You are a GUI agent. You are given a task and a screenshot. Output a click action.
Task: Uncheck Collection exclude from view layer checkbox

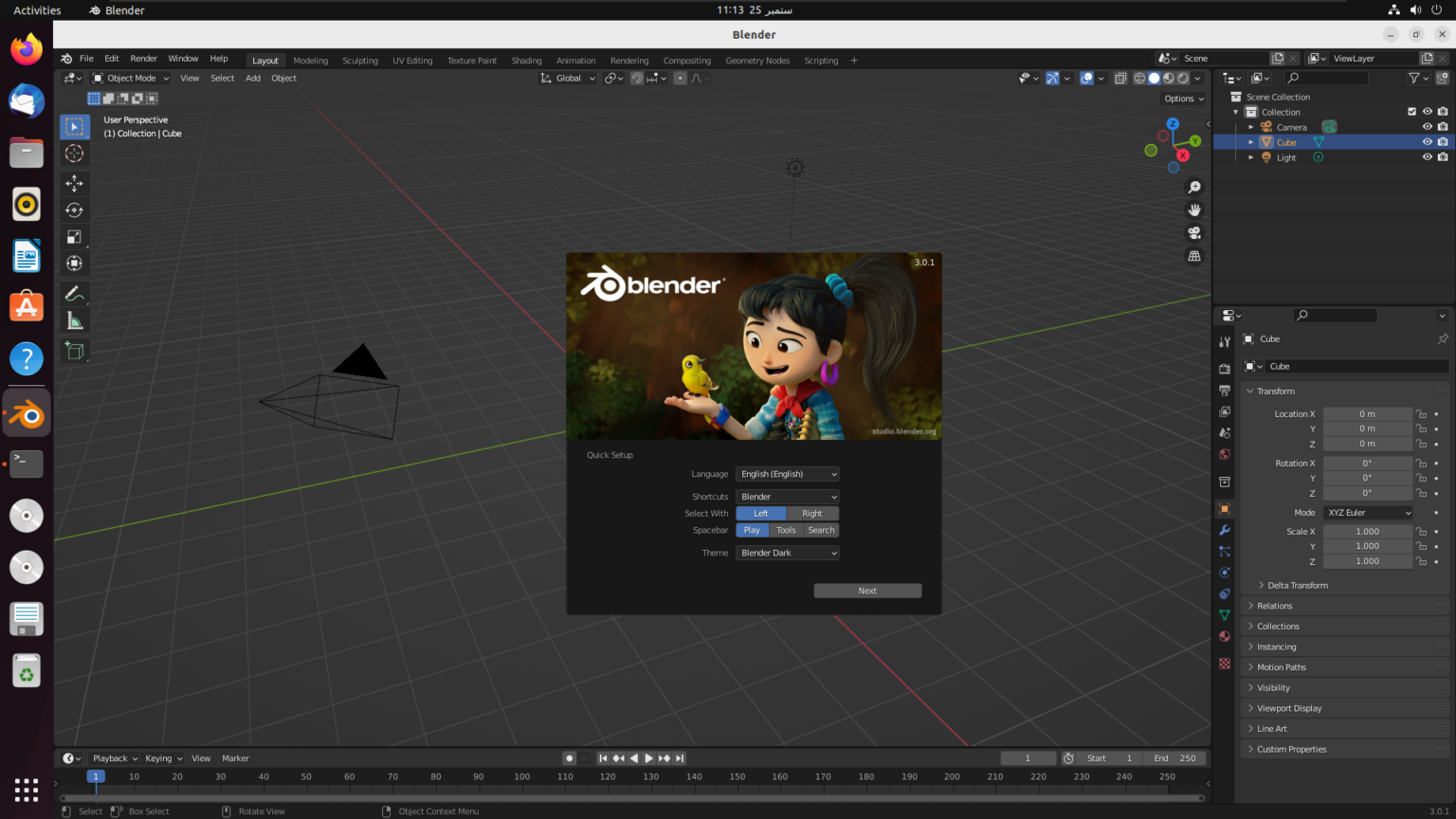point(1411,112)
